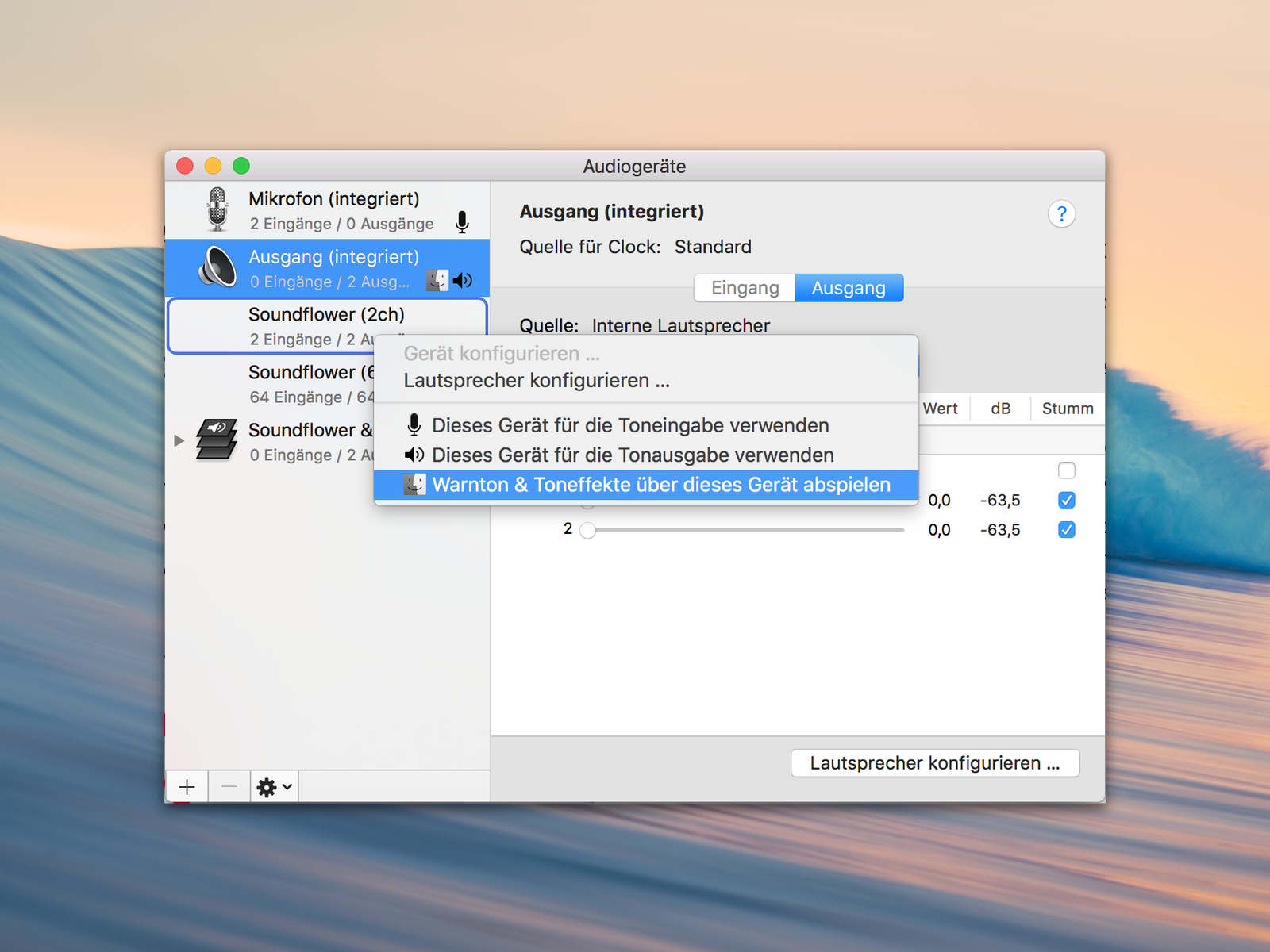
Task: Click the Stumm column header
Action: [x=1068, y=409]
